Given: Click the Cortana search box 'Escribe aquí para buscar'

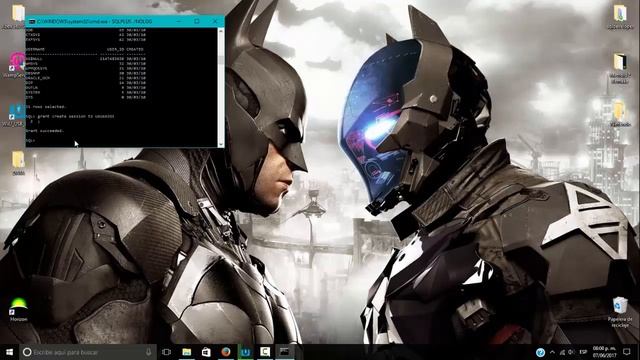Looking at the screenshot, I should (88, 352).
